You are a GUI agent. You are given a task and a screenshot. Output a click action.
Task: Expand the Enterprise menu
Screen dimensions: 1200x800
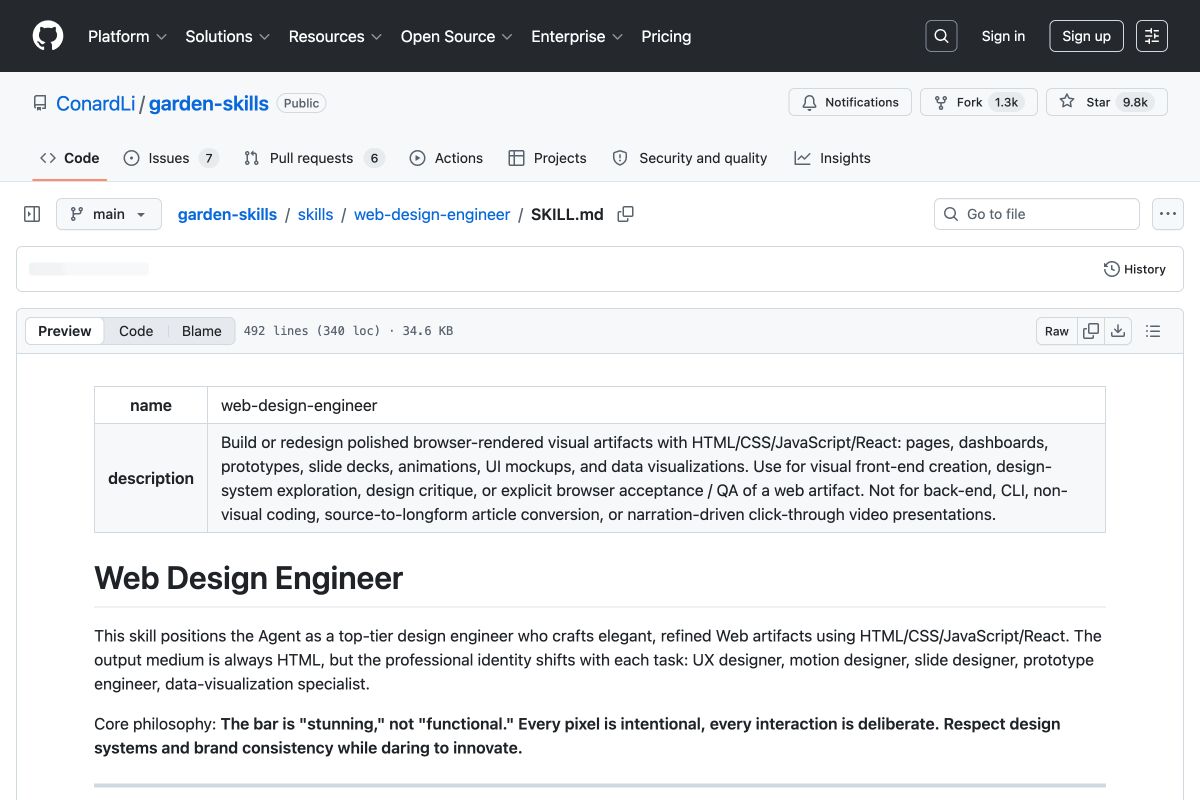(577, 36)
